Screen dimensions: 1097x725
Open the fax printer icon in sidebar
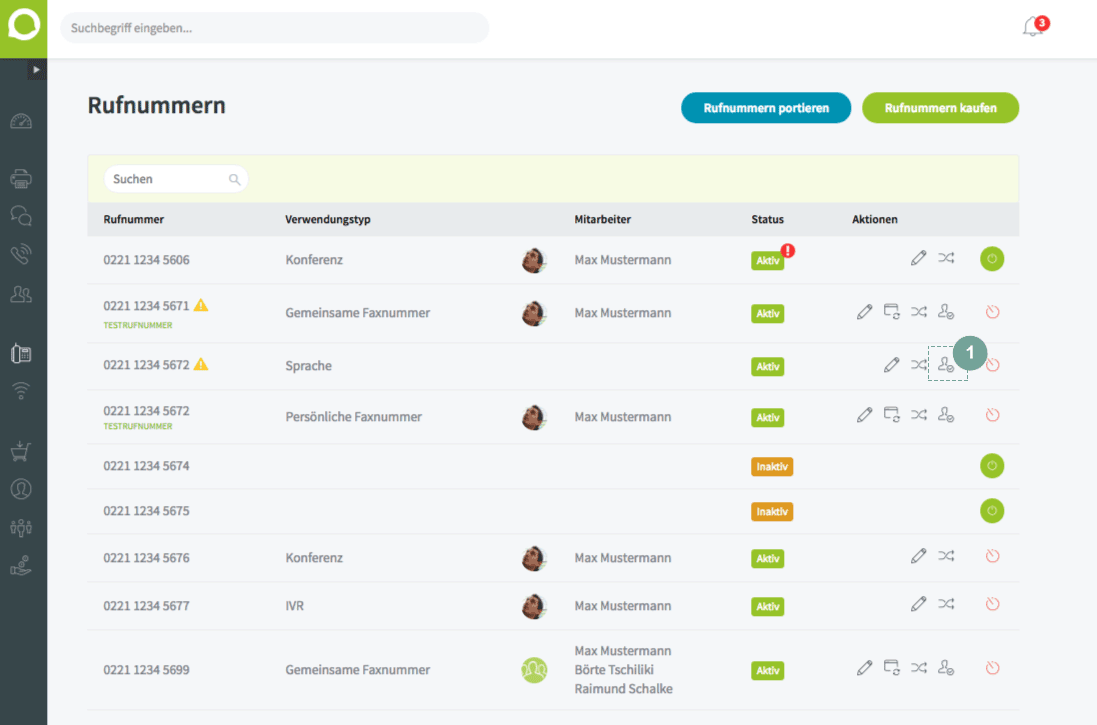click(x=21, y=178)
